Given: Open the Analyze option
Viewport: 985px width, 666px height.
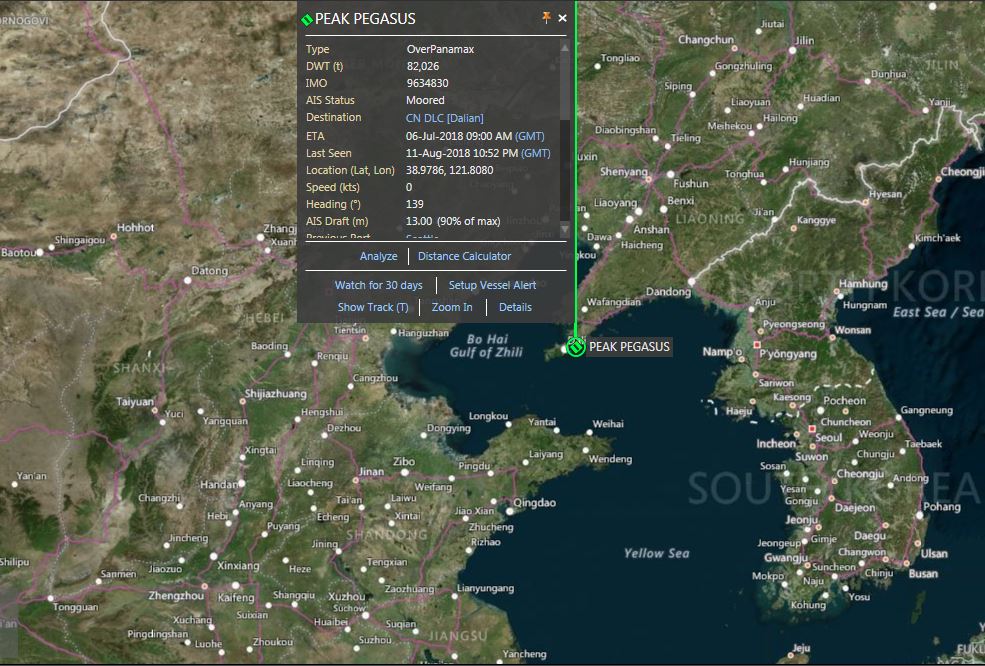Looking at the screenshot, I should 378,257.
